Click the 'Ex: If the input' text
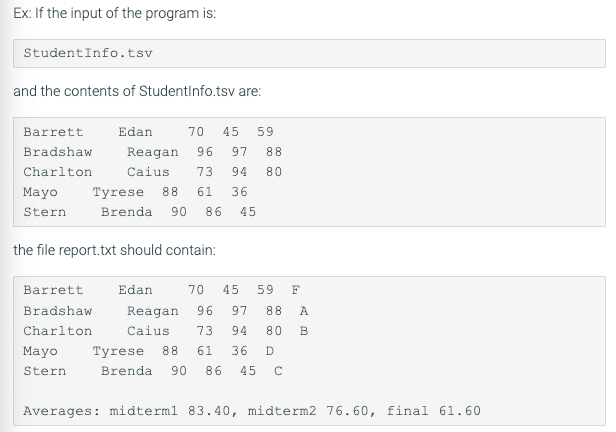Viewport: 616px width, 432px height. coord(114,13)
